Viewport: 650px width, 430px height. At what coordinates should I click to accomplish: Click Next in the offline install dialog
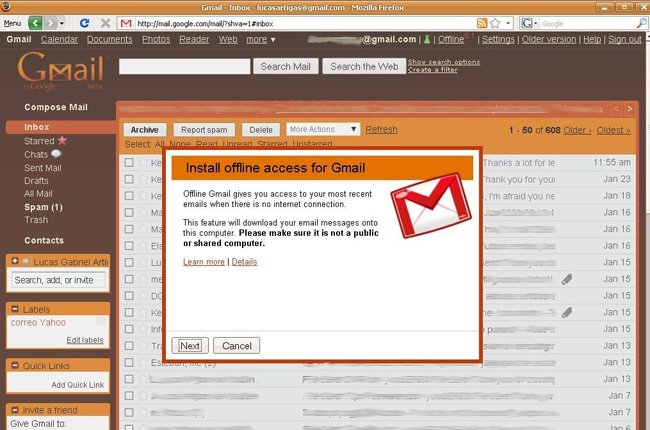click(x=190, y=345)
